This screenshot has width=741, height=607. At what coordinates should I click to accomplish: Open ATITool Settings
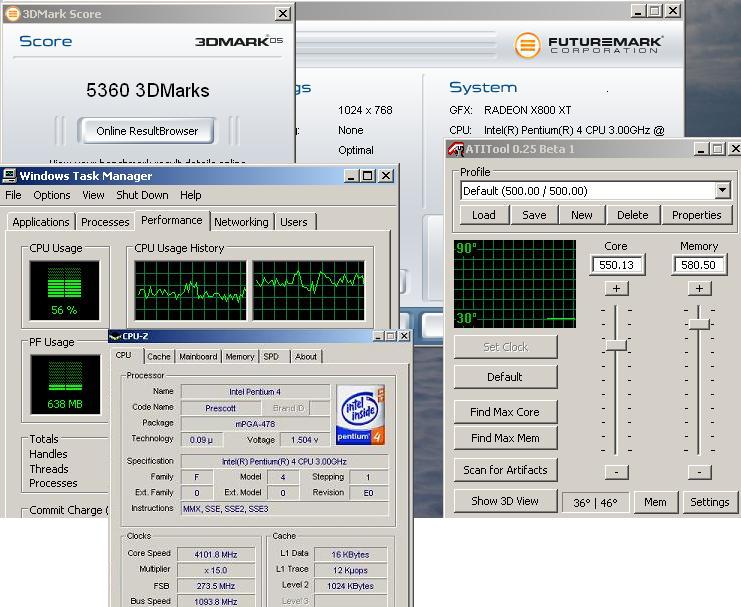click(710, 502)
